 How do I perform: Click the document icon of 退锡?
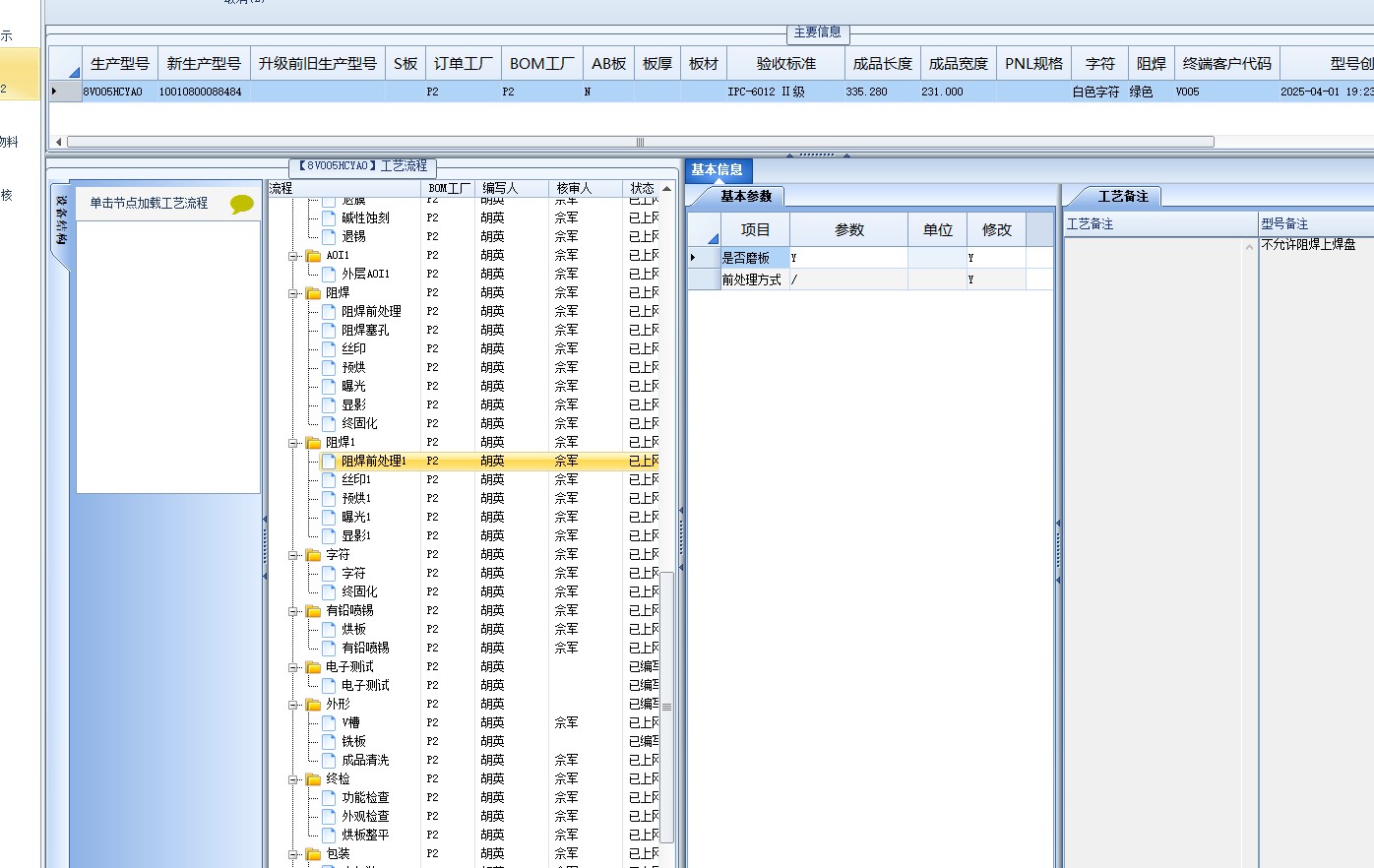[329, 236]
